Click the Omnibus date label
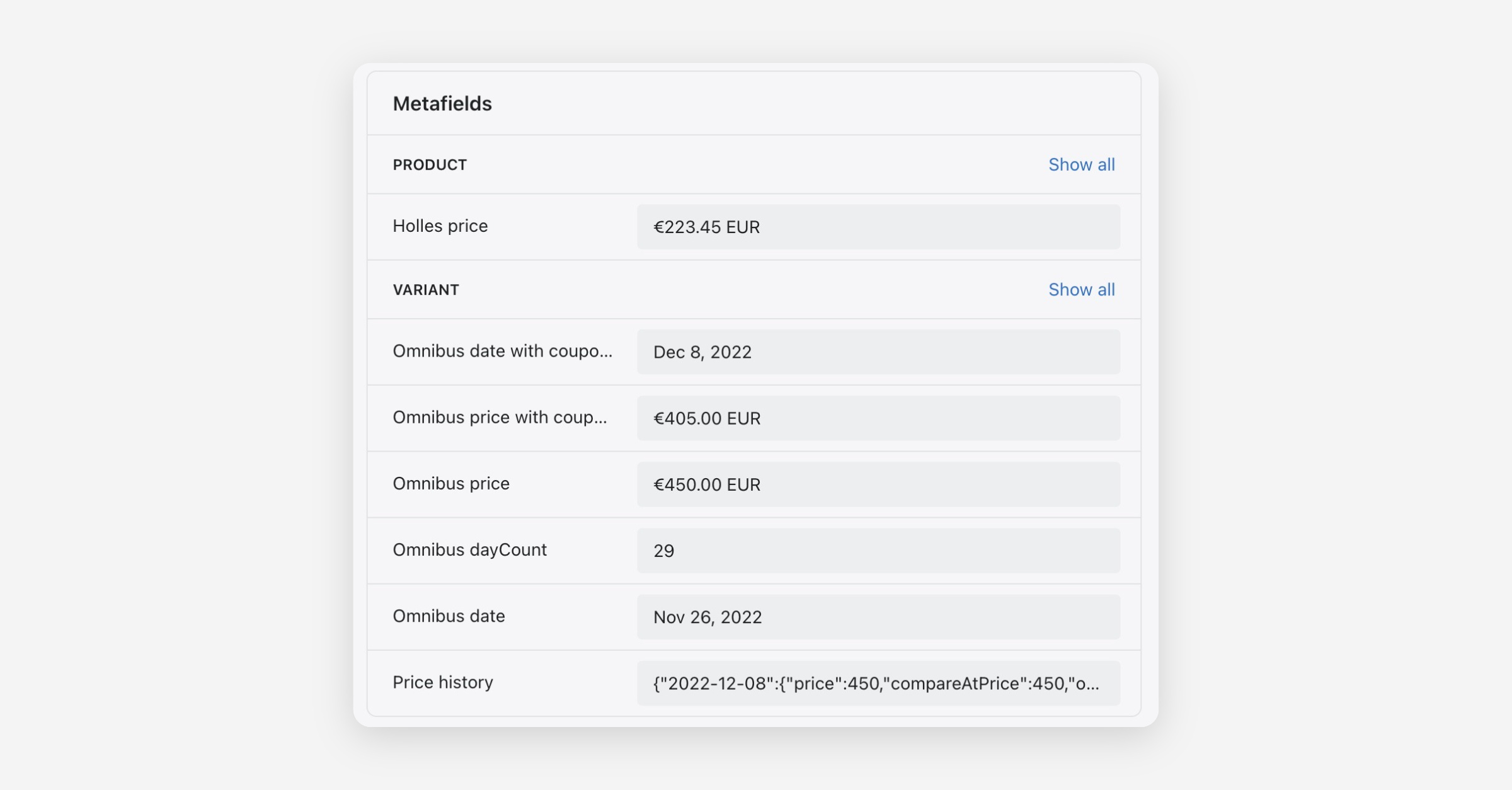Viewport: 1512px width, 790px height. pyautogui.click(x=449, y=615)
